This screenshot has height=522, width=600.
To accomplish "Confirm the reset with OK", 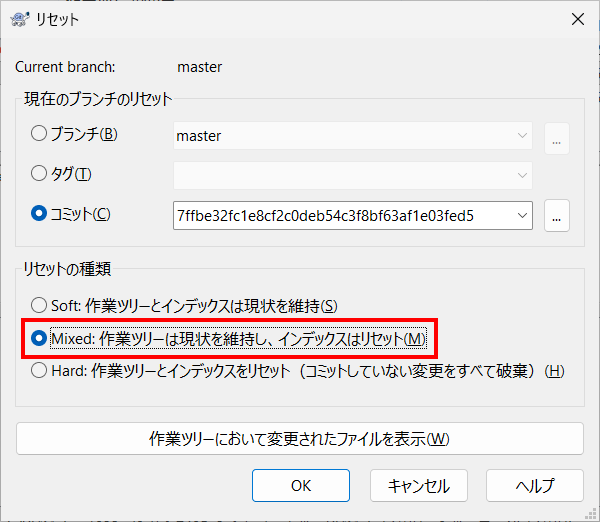I will pyautogui.click(x=301, y=485).
